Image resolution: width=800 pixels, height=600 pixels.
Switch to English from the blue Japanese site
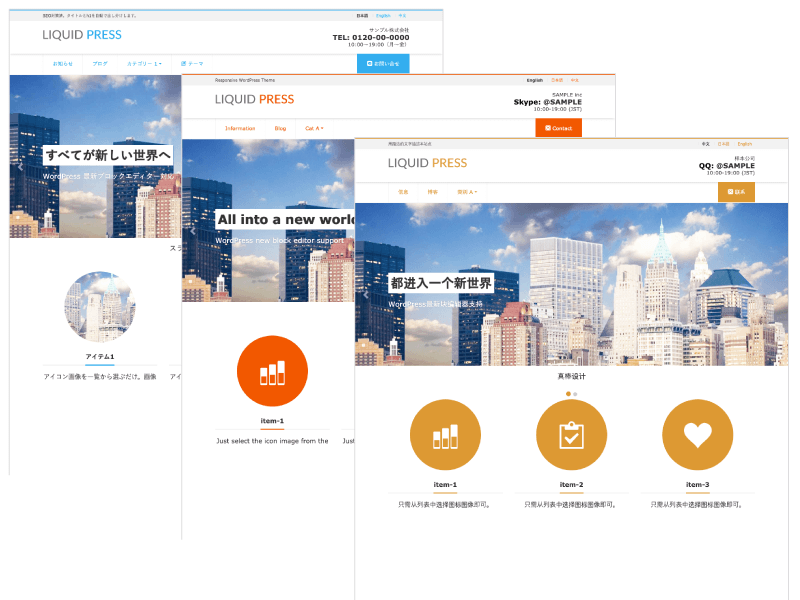point(383,16)
